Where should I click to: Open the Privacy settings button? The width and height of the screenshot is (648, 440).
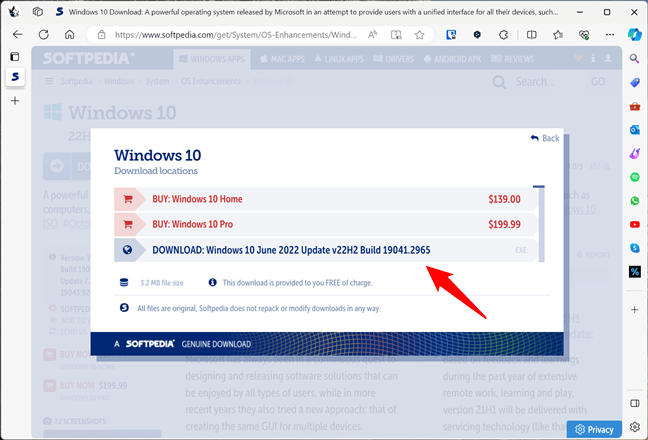coord(594,430)
